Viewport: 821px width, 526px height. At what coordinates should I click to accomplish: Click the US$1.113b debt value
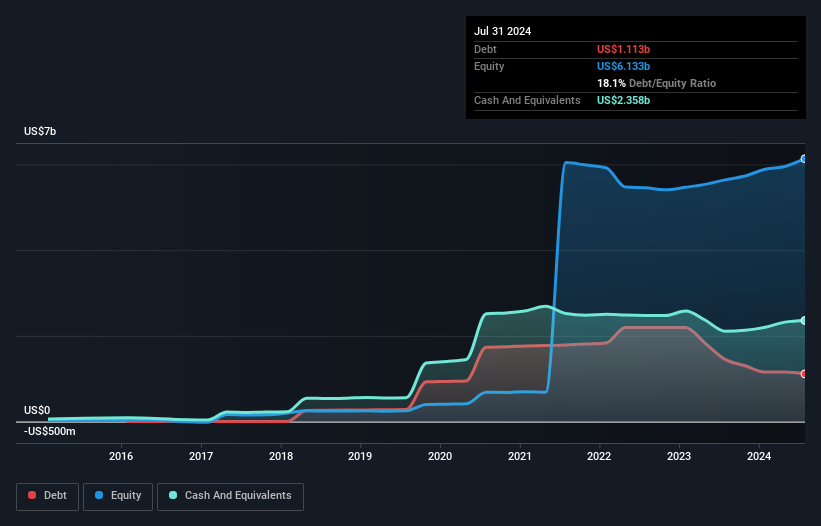click(x=624, y=49)
